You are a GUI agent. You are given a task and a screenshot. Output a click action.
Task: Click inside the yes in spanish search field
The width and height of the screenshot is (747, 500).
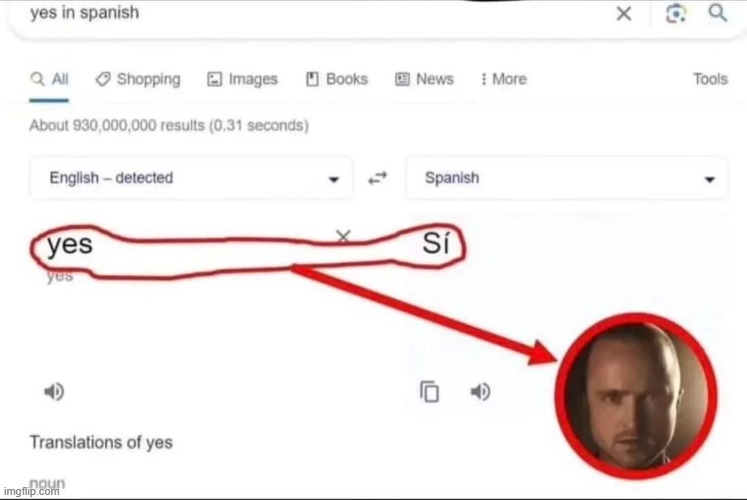pos(314,13)
